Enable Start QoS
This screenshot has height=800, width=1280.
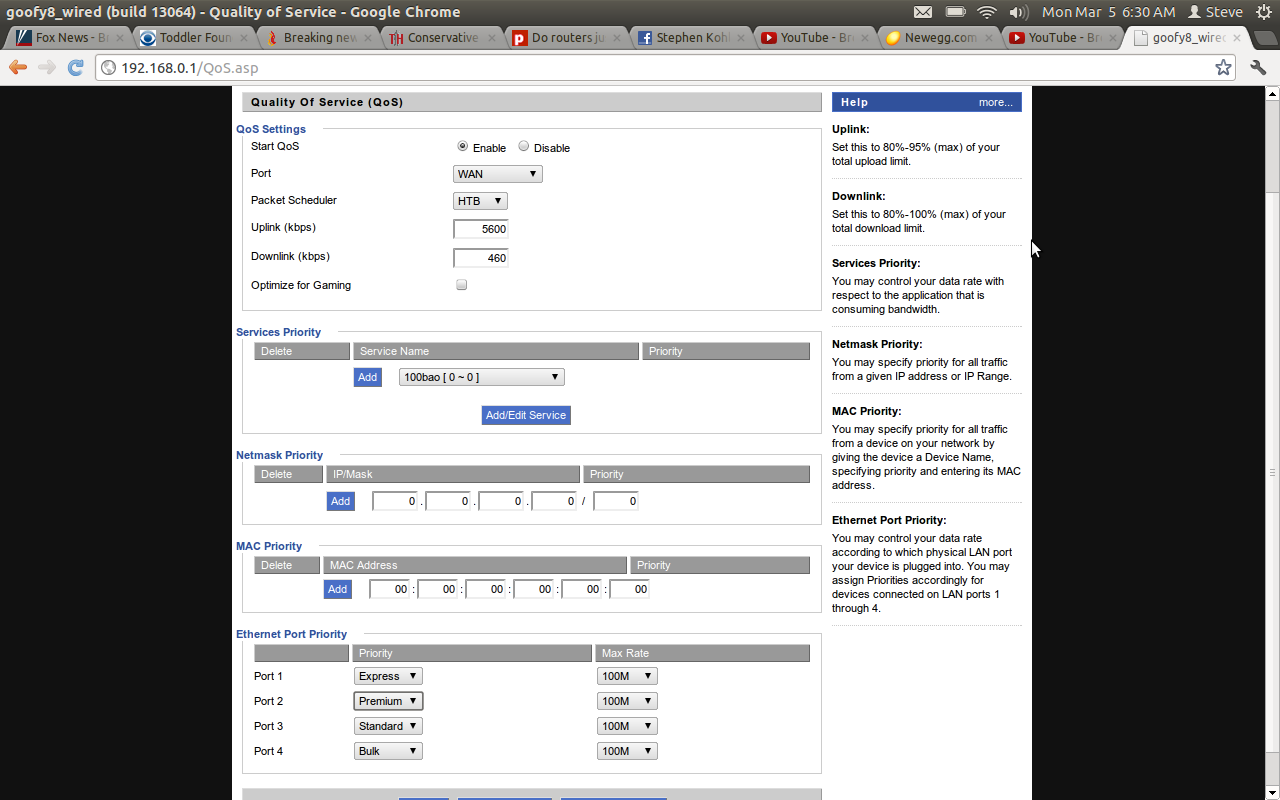click(462, 146)
